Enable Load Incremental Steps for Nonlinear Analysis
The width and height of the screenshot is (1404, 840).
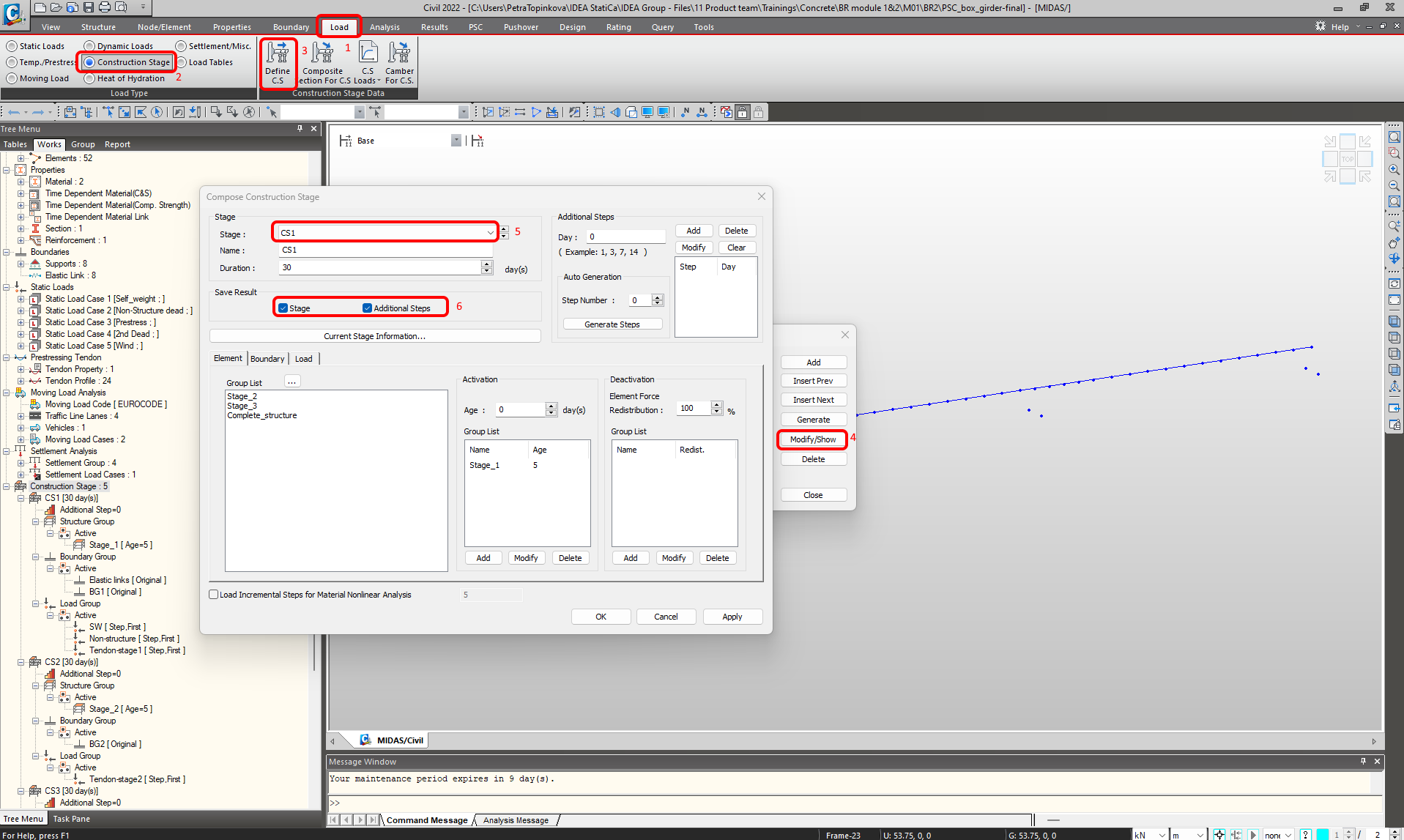pos(214,595)
